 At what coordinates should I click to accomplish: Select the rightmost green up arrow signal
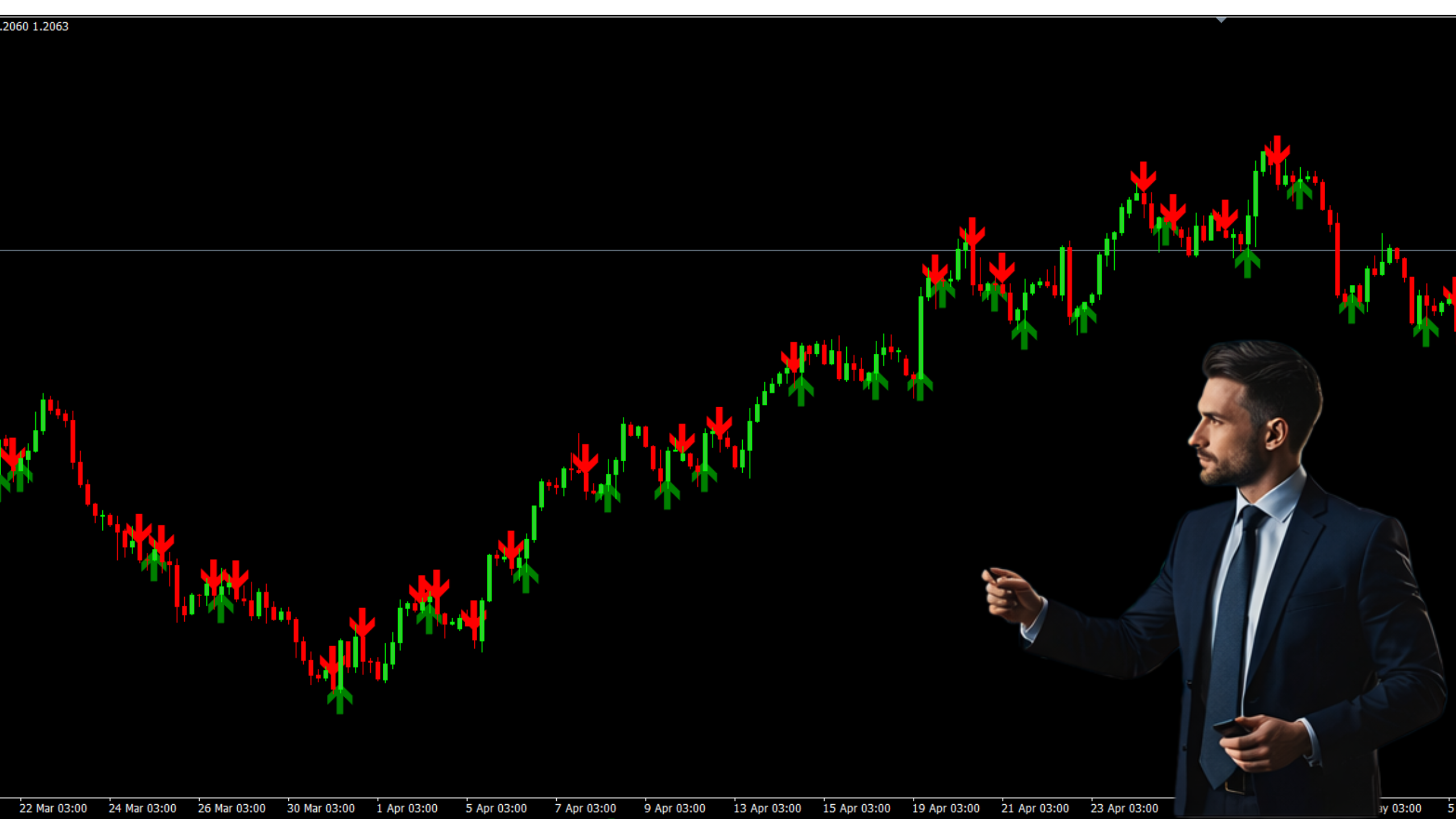(x=1425, y=332)
